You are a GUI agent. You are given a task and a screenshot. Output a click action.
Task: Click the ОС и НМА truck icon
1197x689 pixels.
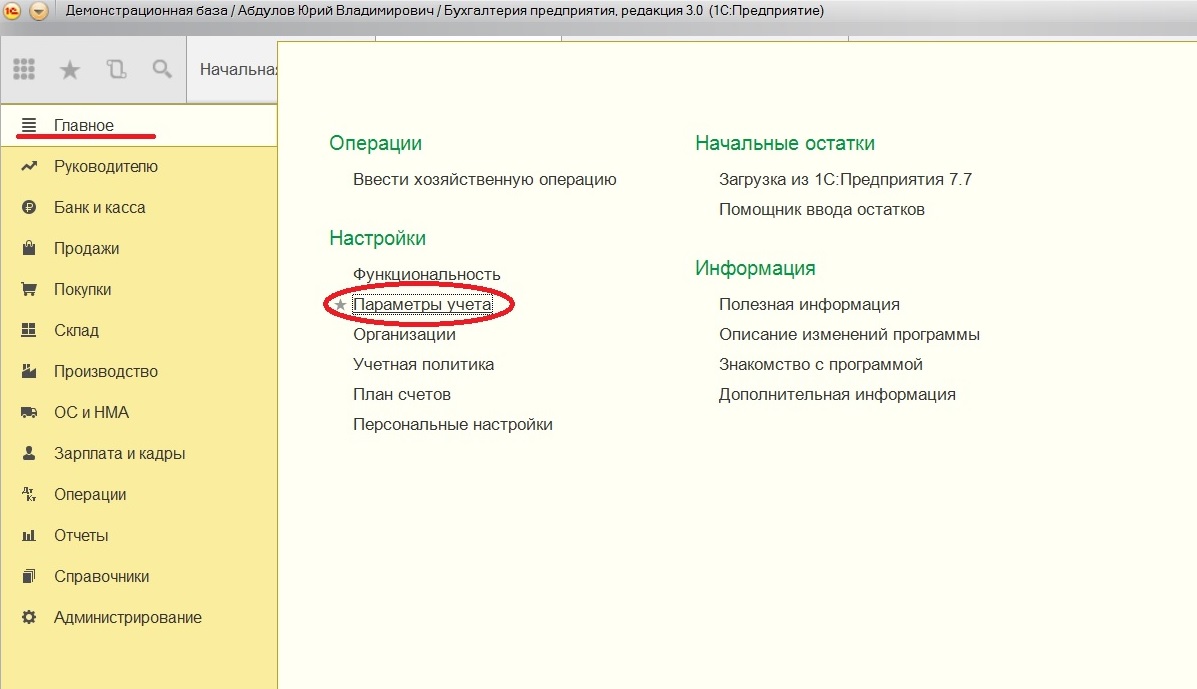pos(29,413)
